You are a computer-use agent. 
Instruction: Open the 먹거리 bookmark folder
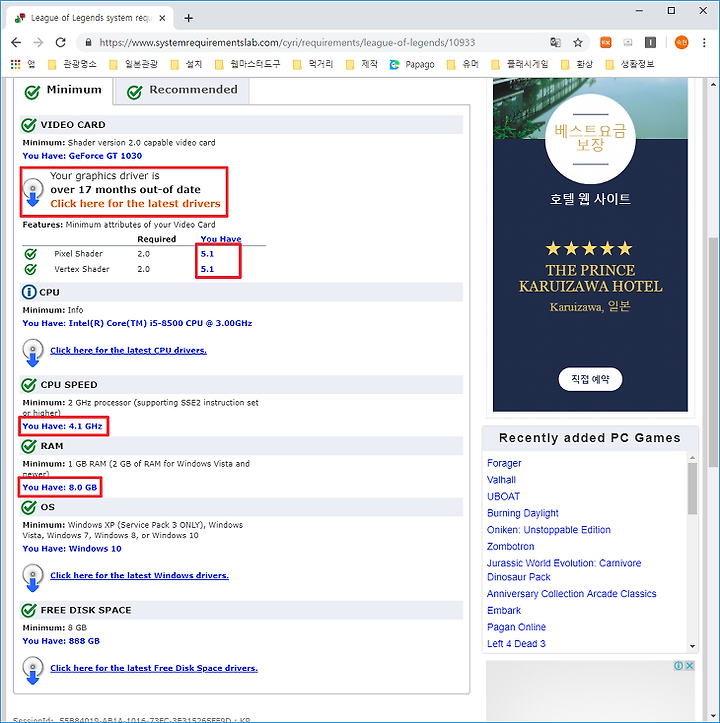(x=313, y=64)
